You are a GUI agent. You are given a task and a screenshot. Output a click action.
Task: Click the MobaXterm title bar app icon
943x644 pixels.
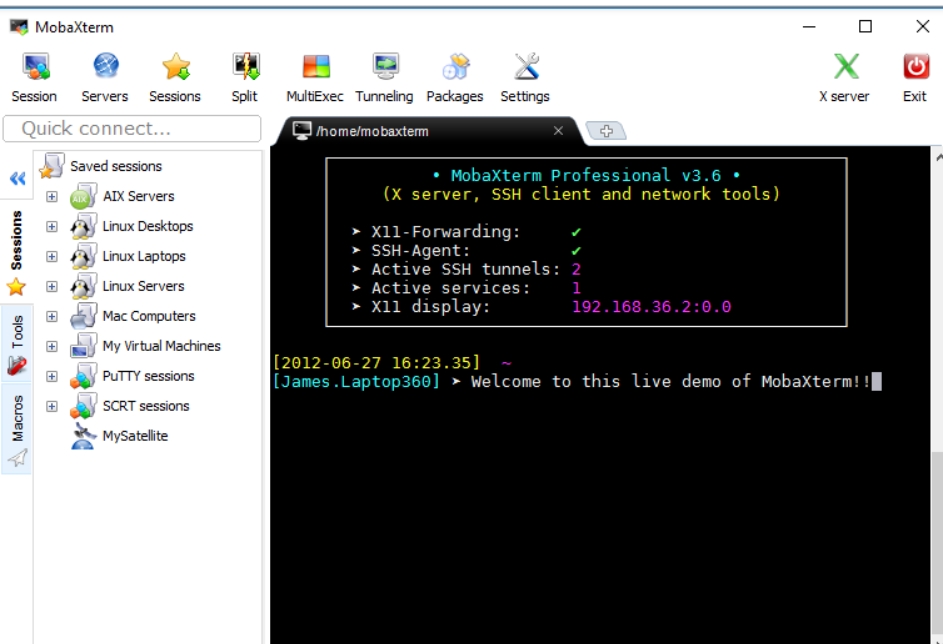click(x=19, y=27)
